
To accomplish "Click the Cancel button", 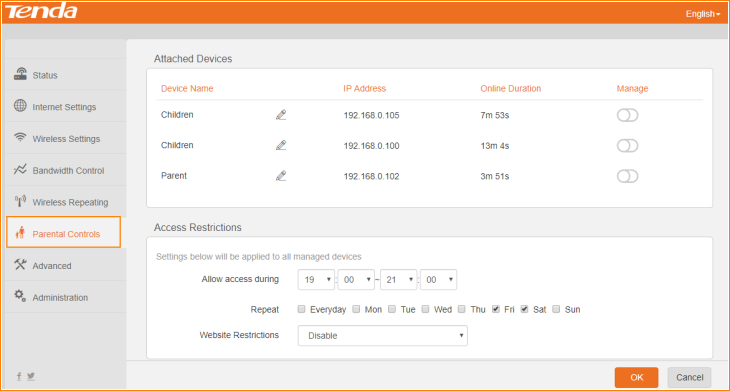I will tap(689, 378).
